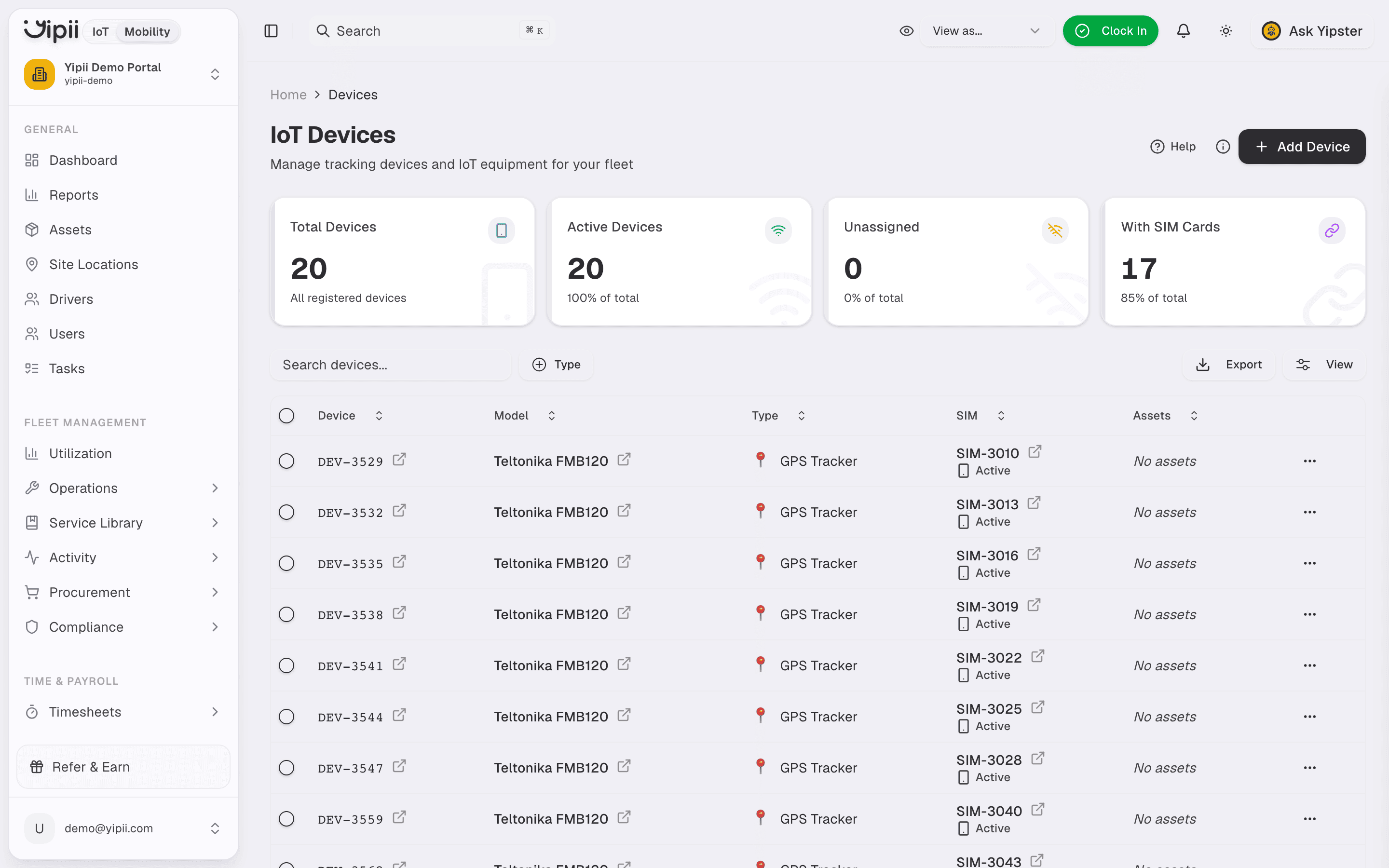Select the DEV-3538 row checkbox
The width and height of the screenshot is (1389, 868).
coord(286,614)
